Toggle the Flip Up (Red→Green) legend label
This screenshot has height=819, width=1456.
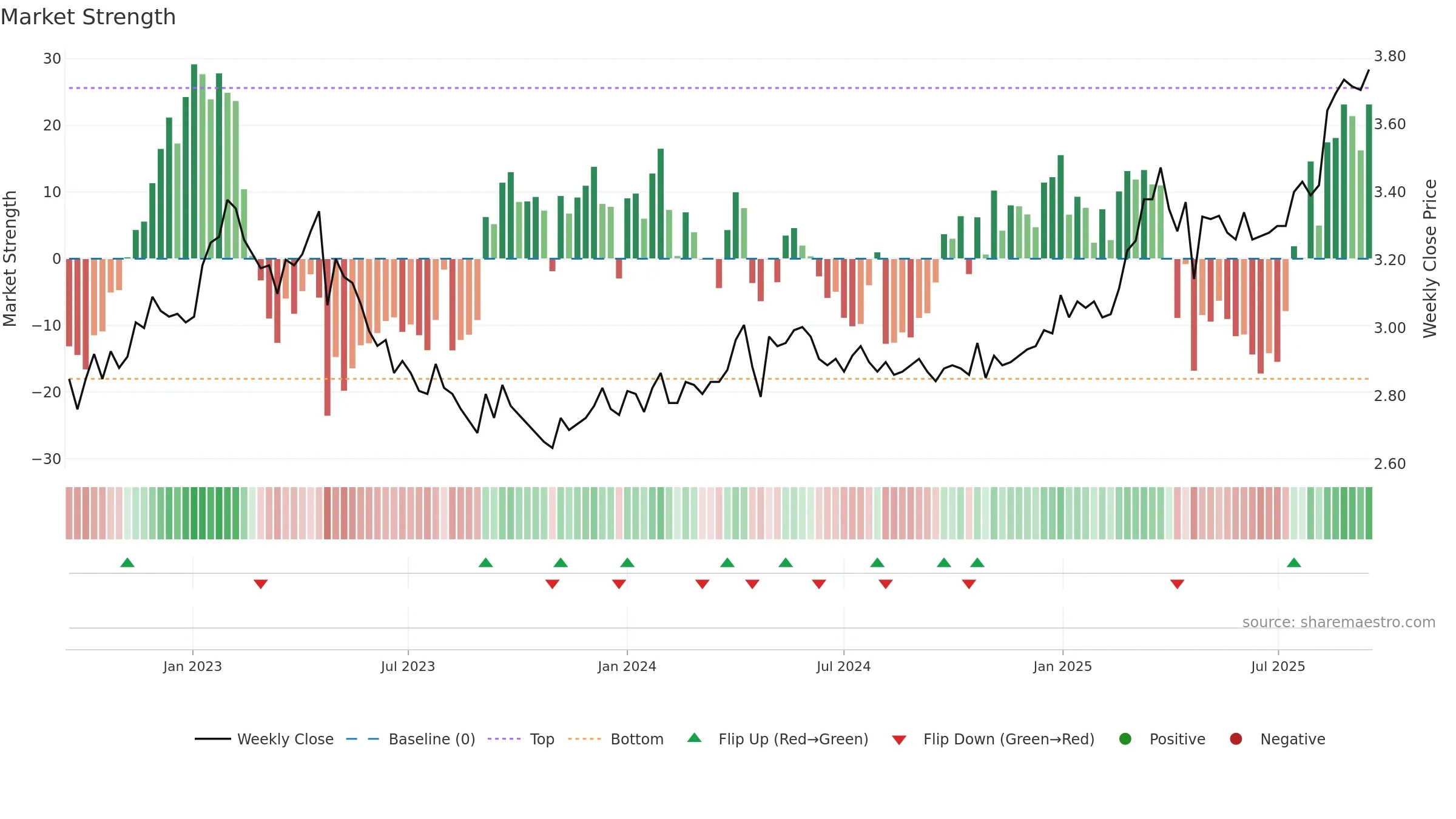tap(794, 739)
